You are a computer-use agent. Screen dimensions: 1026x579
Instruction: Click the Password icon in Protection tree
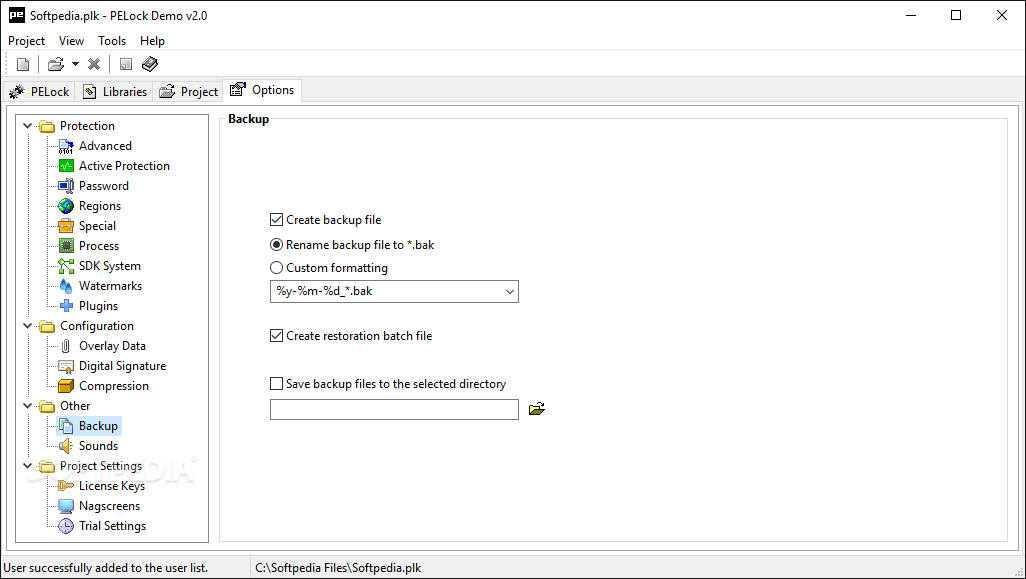point(66,186)
